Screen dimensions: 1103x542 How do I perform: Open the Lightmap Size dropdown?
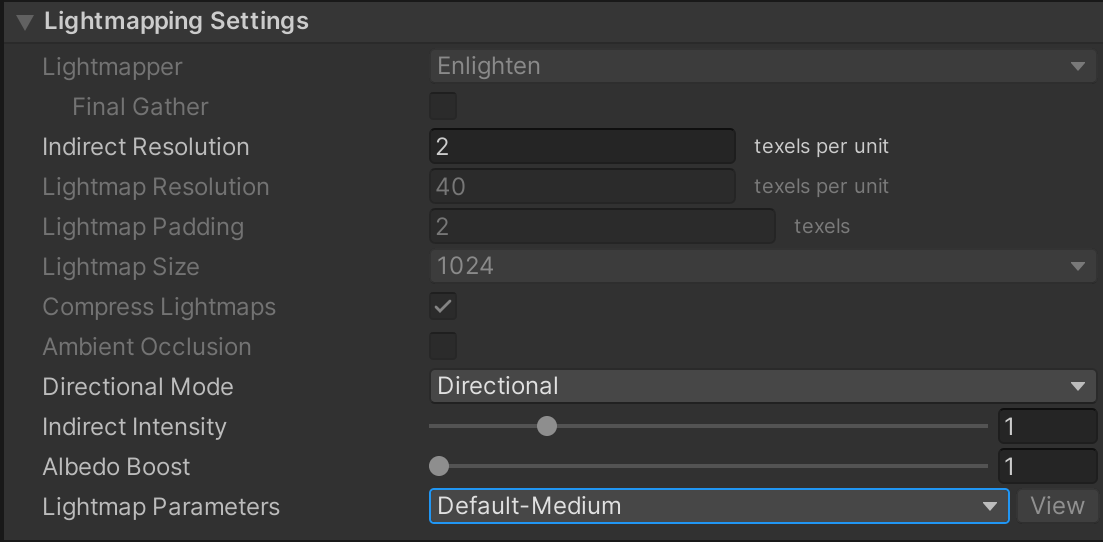(762, 267)
